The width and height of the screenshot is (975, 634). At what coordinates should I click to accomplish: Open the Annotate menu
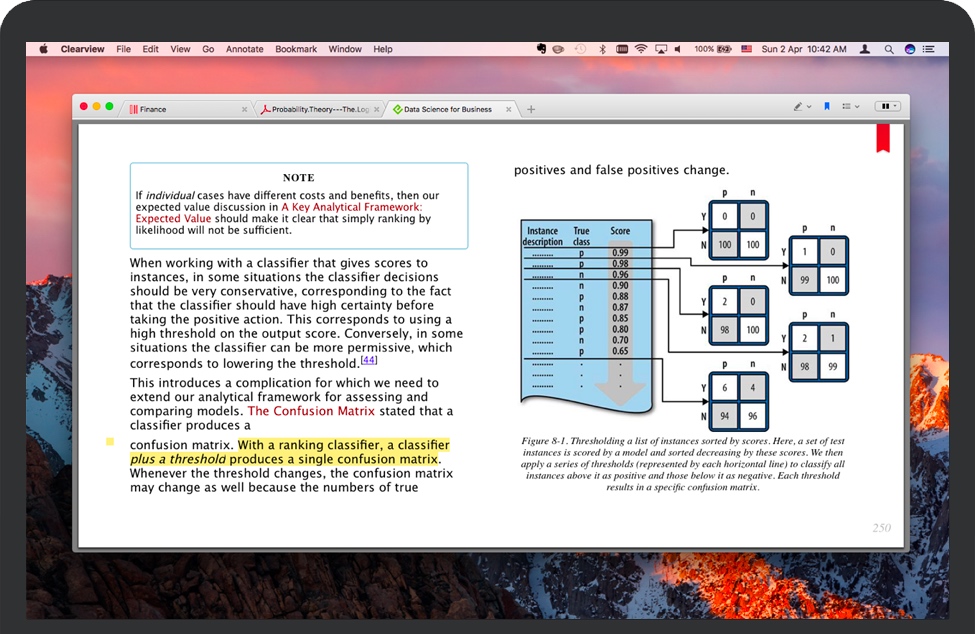tap(244, 49)
